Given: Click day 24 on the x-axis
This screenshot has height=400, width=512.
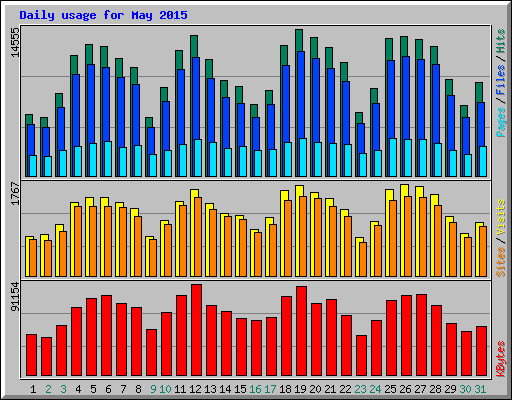Looking at the screenshot, I should [x=375, y=389].
